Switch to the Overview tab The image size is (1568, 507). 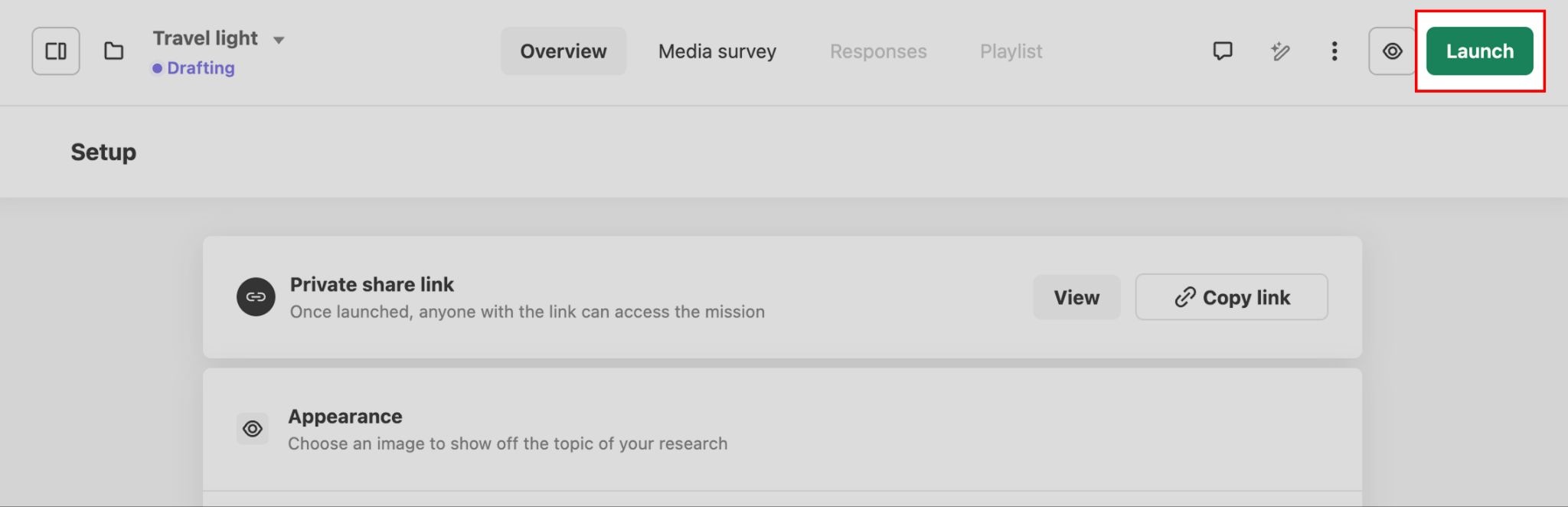click(x=563, y=51)
